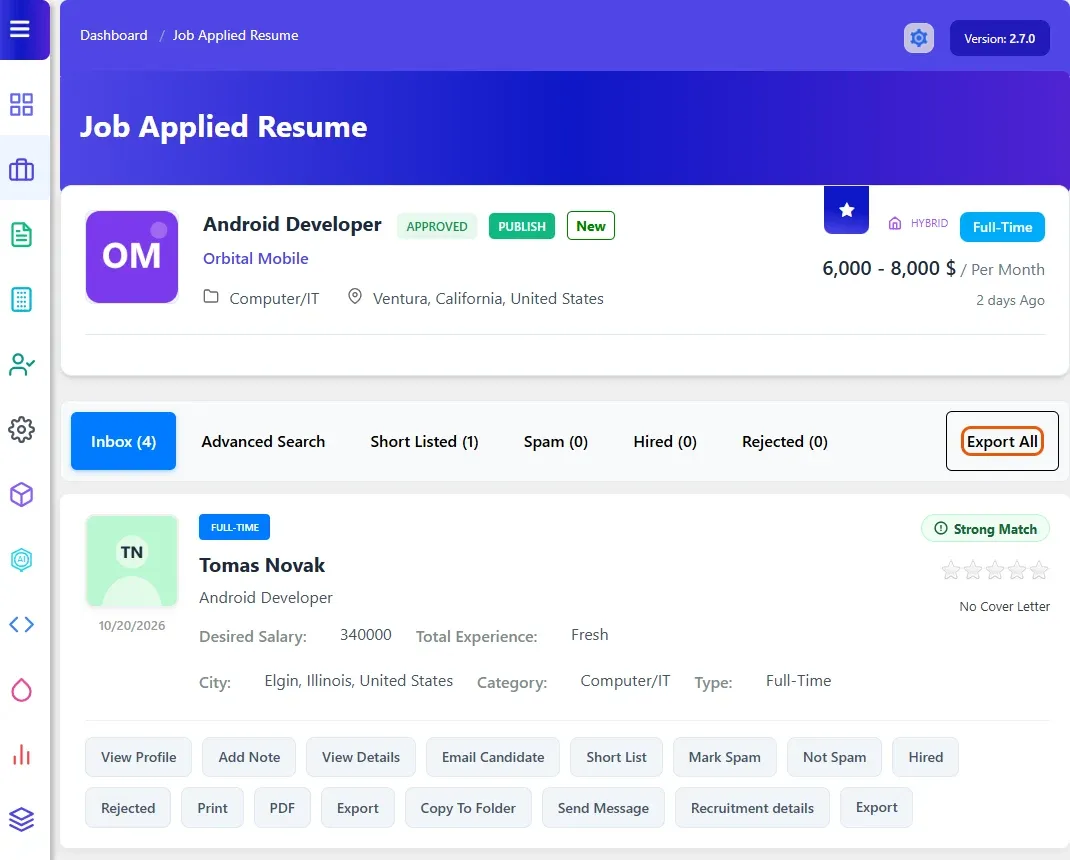Screen dimensions: 1070x860
Task: Click the location pin icon beside Ventura
Action: (355, 296)
